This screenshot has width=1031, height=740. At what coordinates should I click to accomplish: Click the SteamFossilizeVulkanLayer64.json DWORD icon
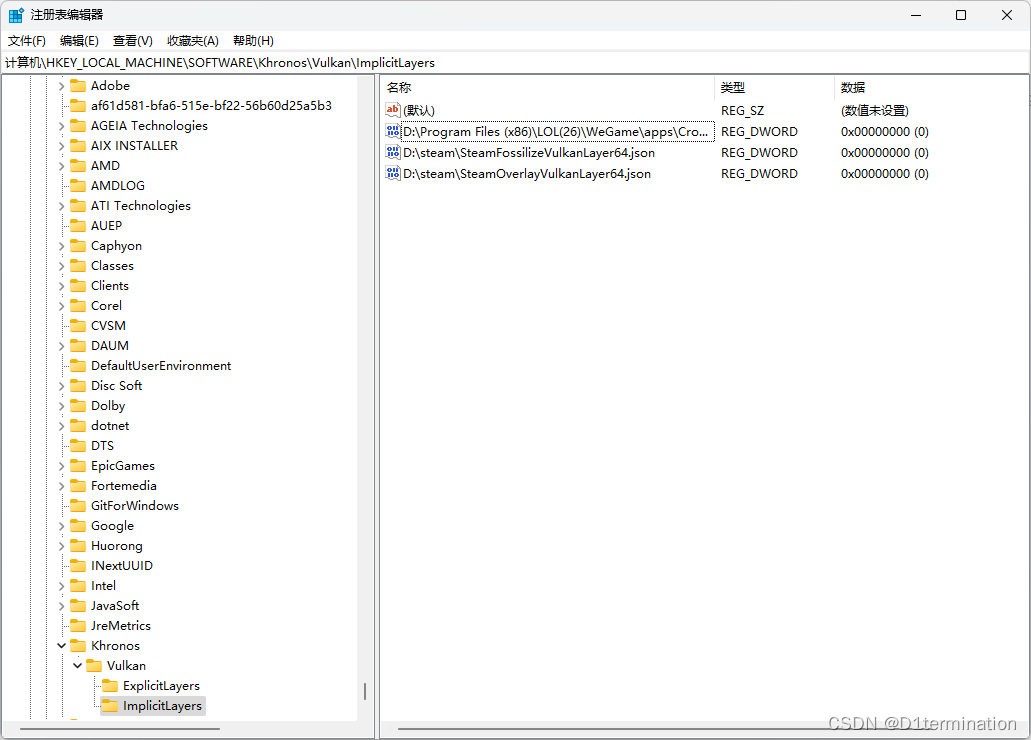(393, 152)
